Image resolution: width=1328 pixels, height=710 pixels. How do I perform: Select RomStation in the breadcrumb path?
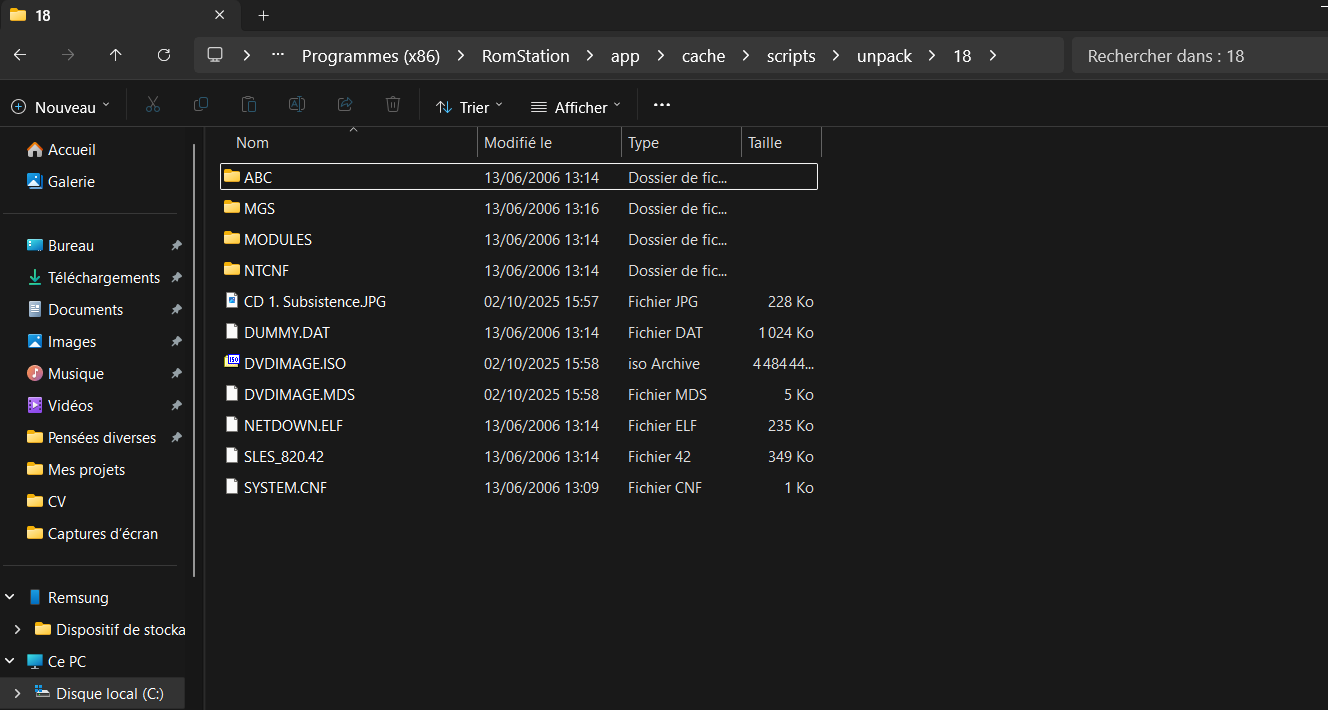(525, 56)
